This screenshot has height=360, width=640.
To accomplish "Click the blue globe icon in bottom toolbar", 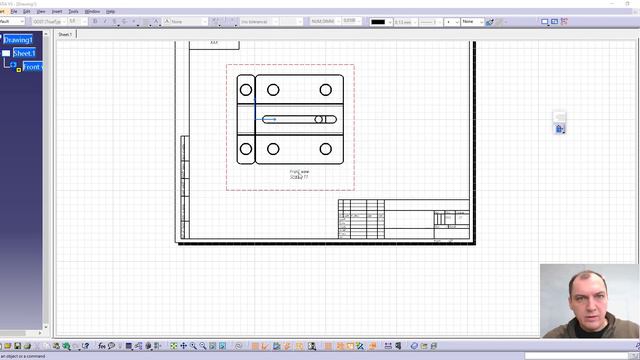I will [414, 346].
